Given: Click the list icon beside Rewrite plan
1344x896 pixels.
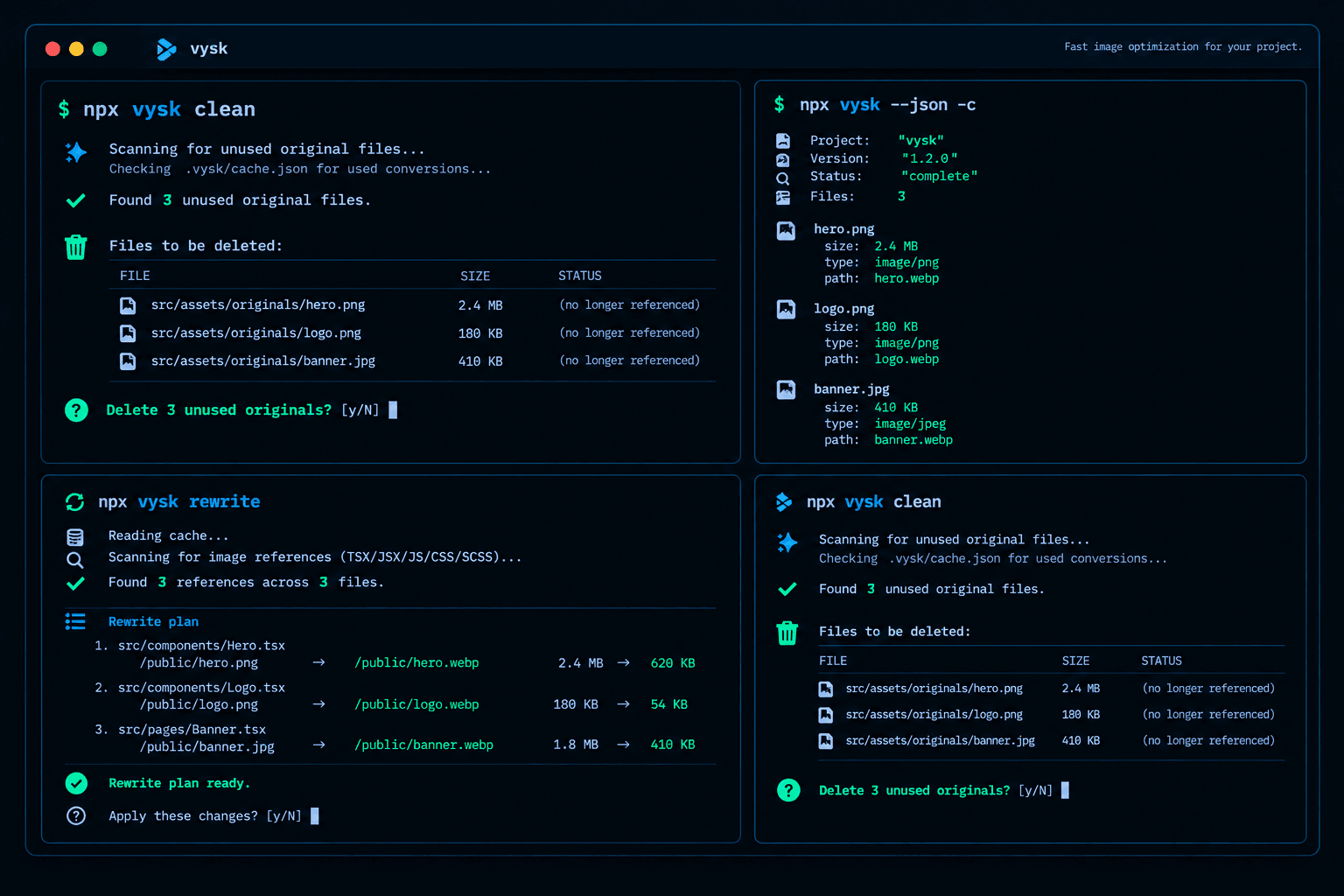Looking at the screenshot, I should pos(75,621).
